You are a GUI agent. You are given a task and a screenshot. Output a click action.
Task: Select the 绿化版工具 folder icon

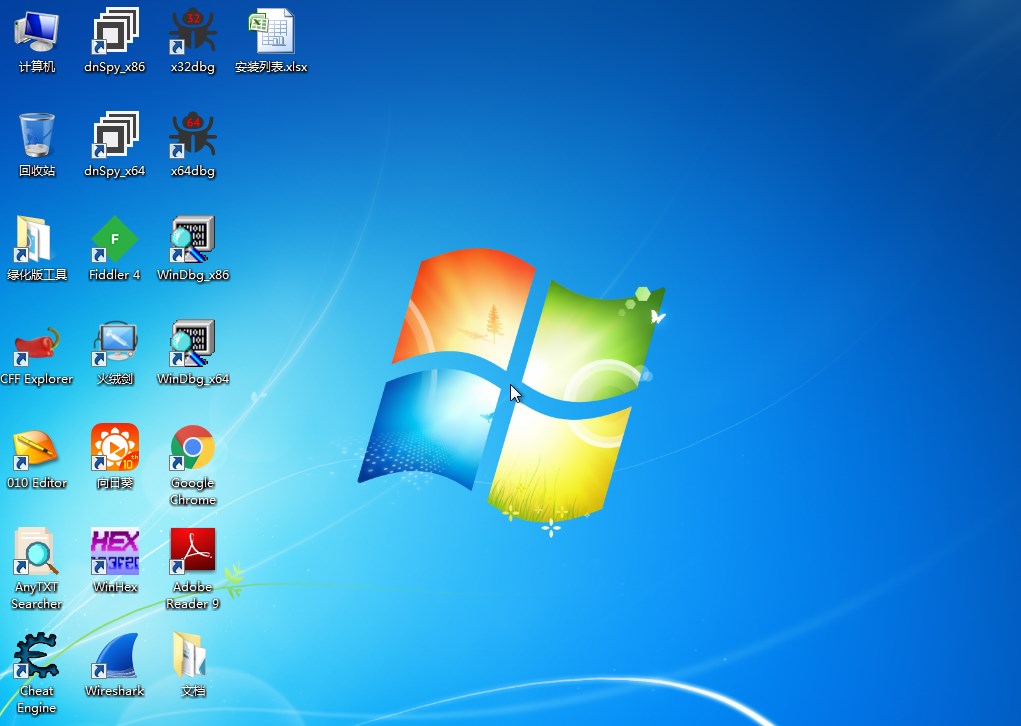(x=36, y=240)
